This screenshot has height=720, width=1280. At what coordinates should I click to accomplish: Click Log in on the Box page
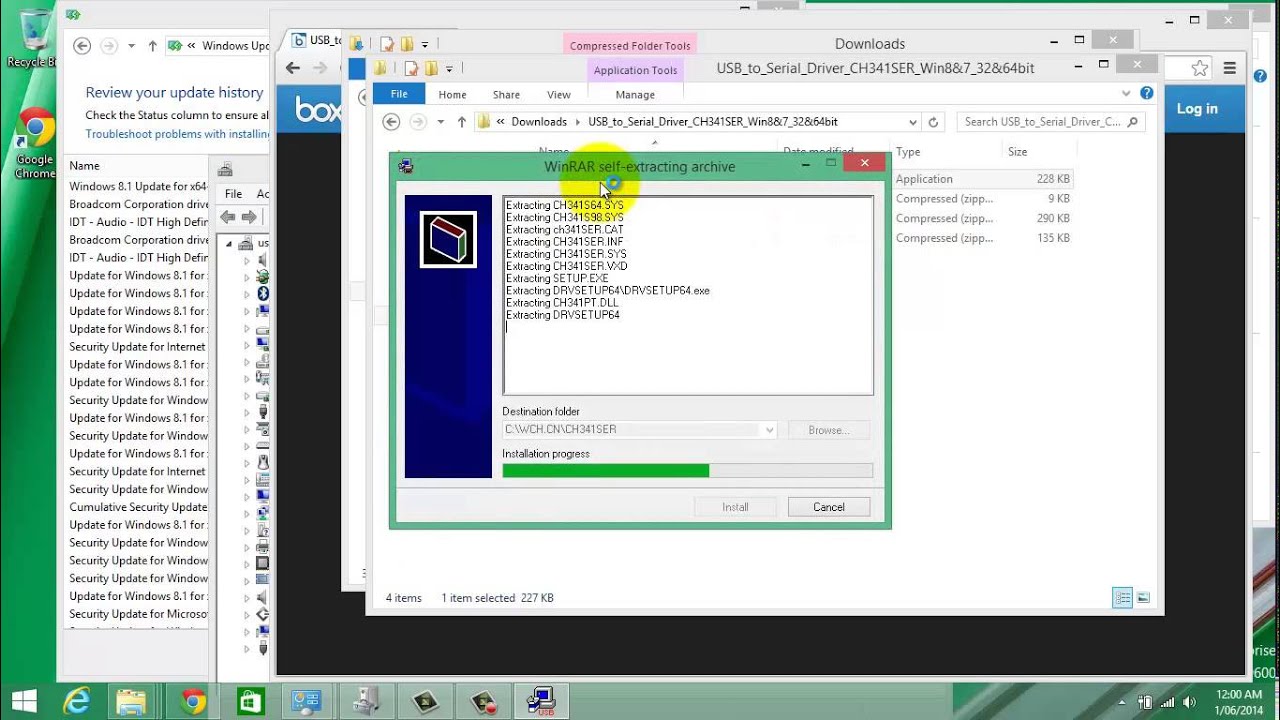(1197, 109)
